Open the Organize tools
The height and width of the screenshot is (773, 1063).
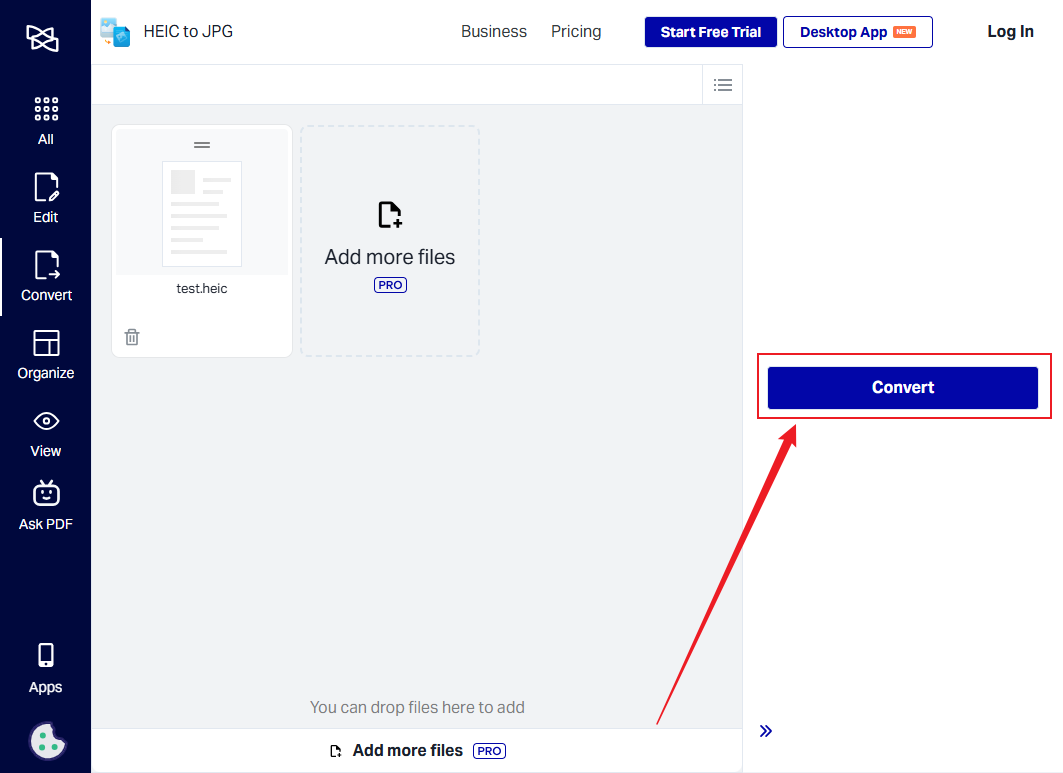click(x=45, y=355)
